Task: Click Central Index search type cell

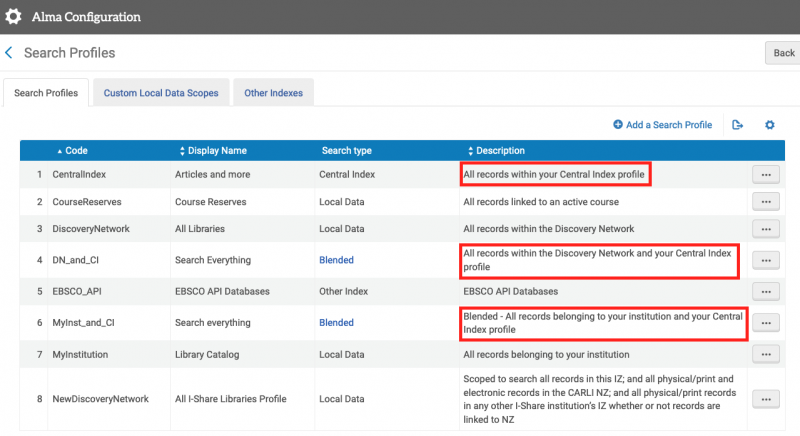Action: [347, 174]
